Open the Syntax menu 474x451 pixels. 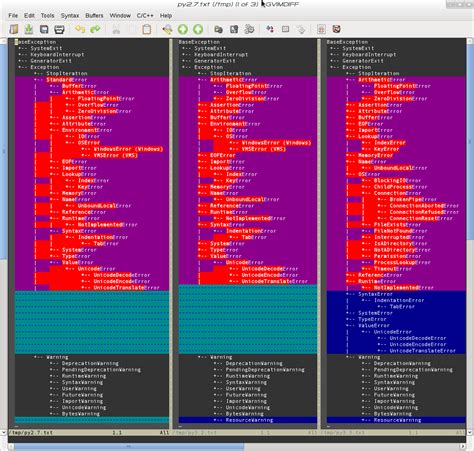(x=70, y=16)
